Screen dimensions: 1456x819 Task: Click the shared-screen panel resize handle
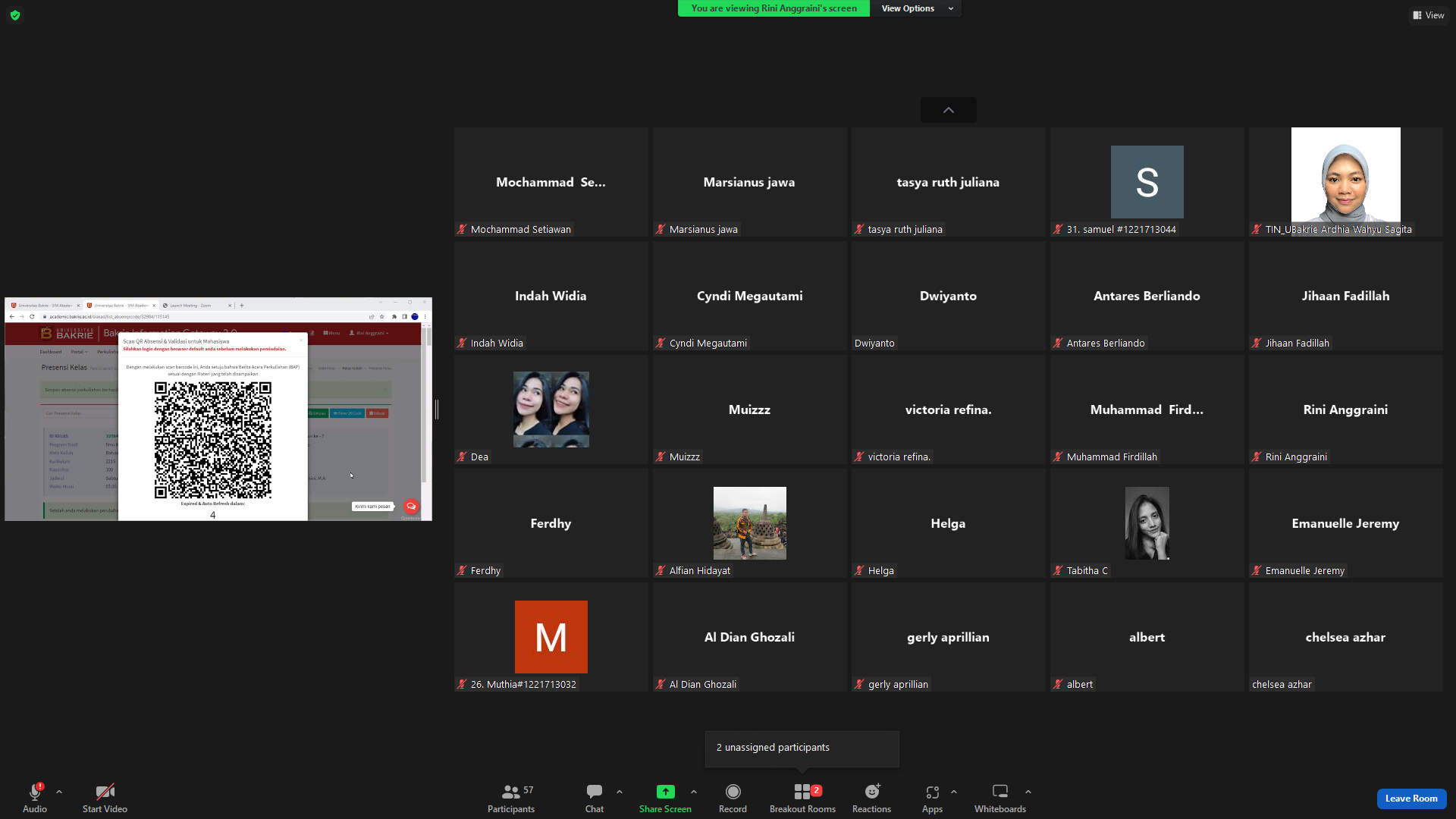pos(437,409)
